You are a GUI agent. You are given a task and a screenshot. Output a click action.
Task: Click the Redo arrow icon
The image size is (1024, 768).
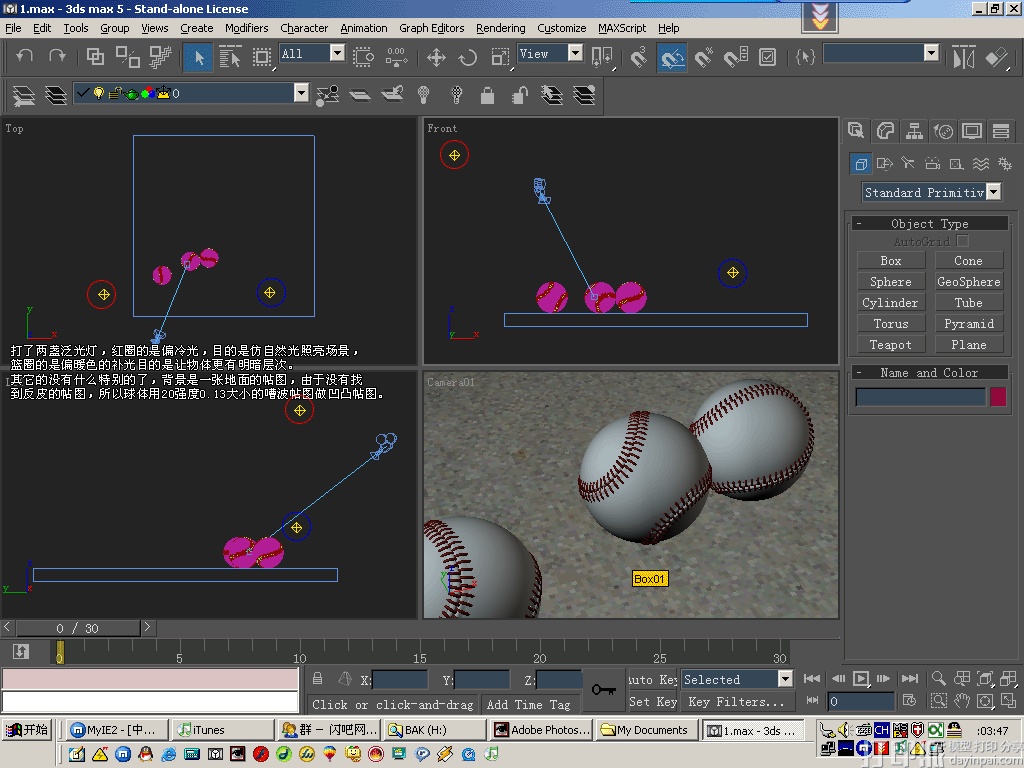click(x=57, y=56)
